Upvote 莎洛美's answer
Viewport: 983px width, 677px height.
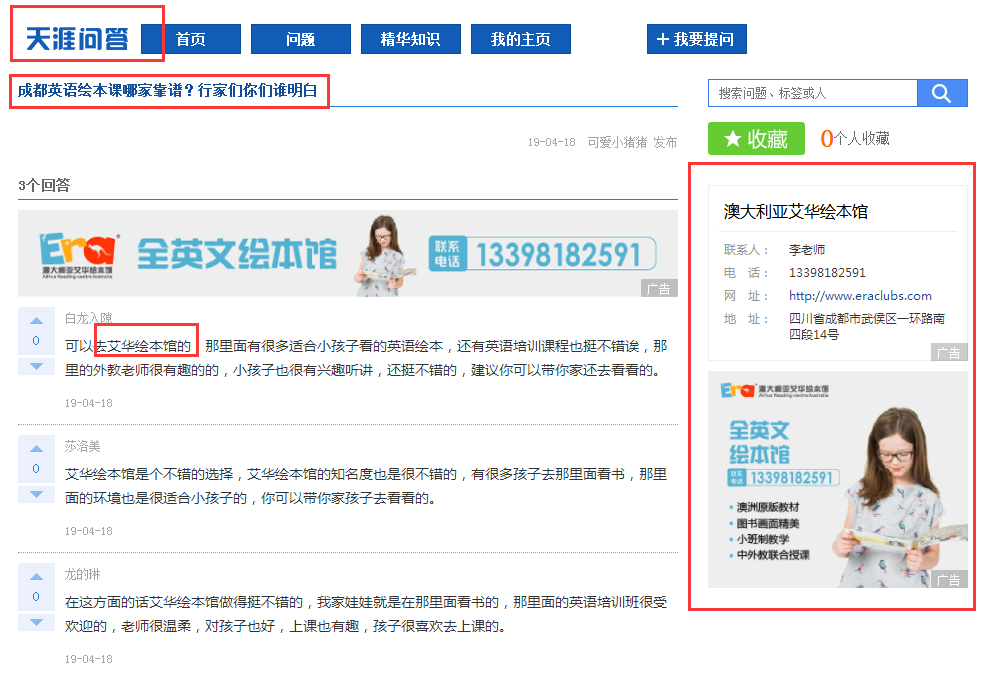(x=36, y=448)
